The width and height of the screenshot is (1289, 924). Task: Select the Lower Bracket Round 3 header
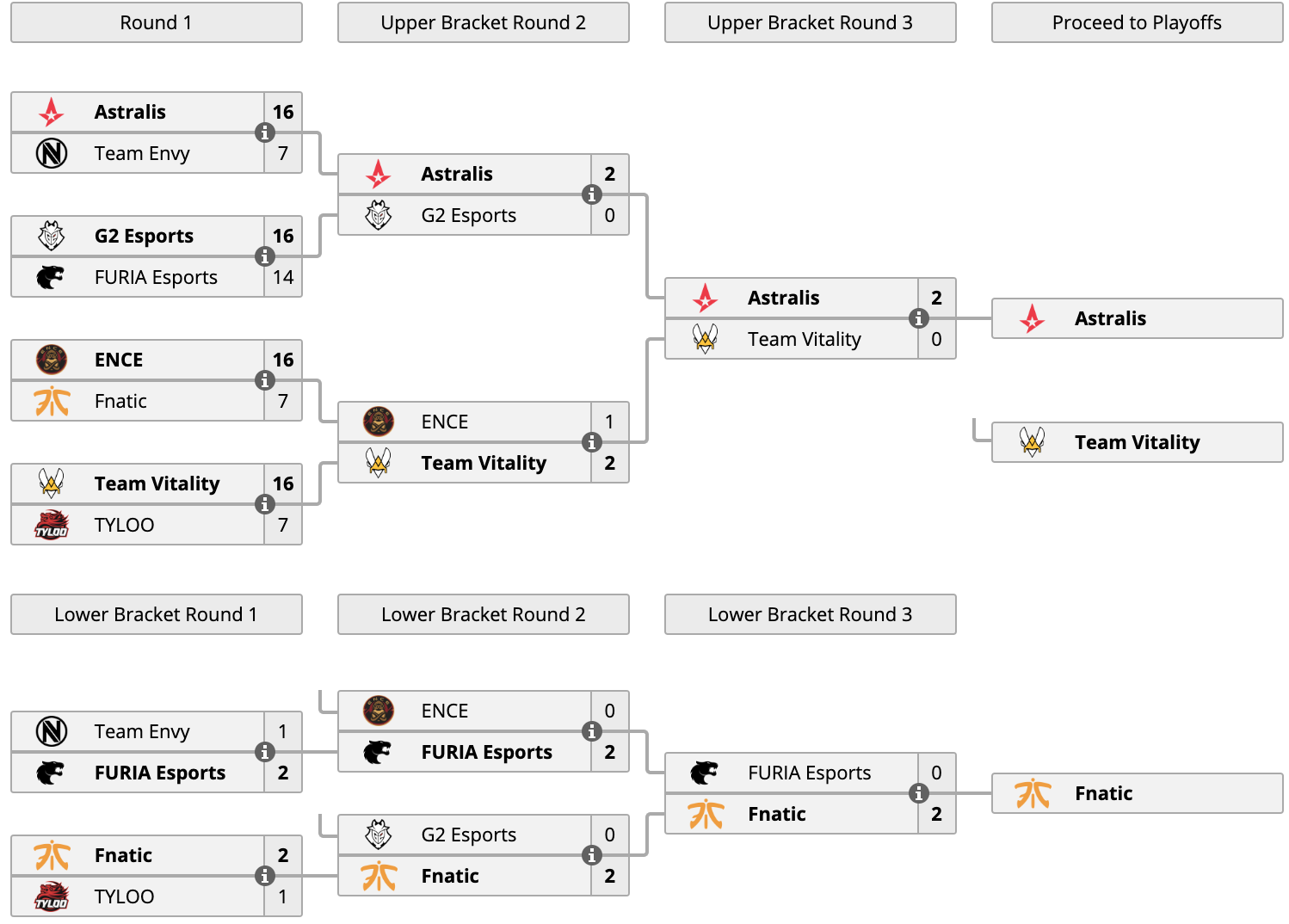pos(811,614)
